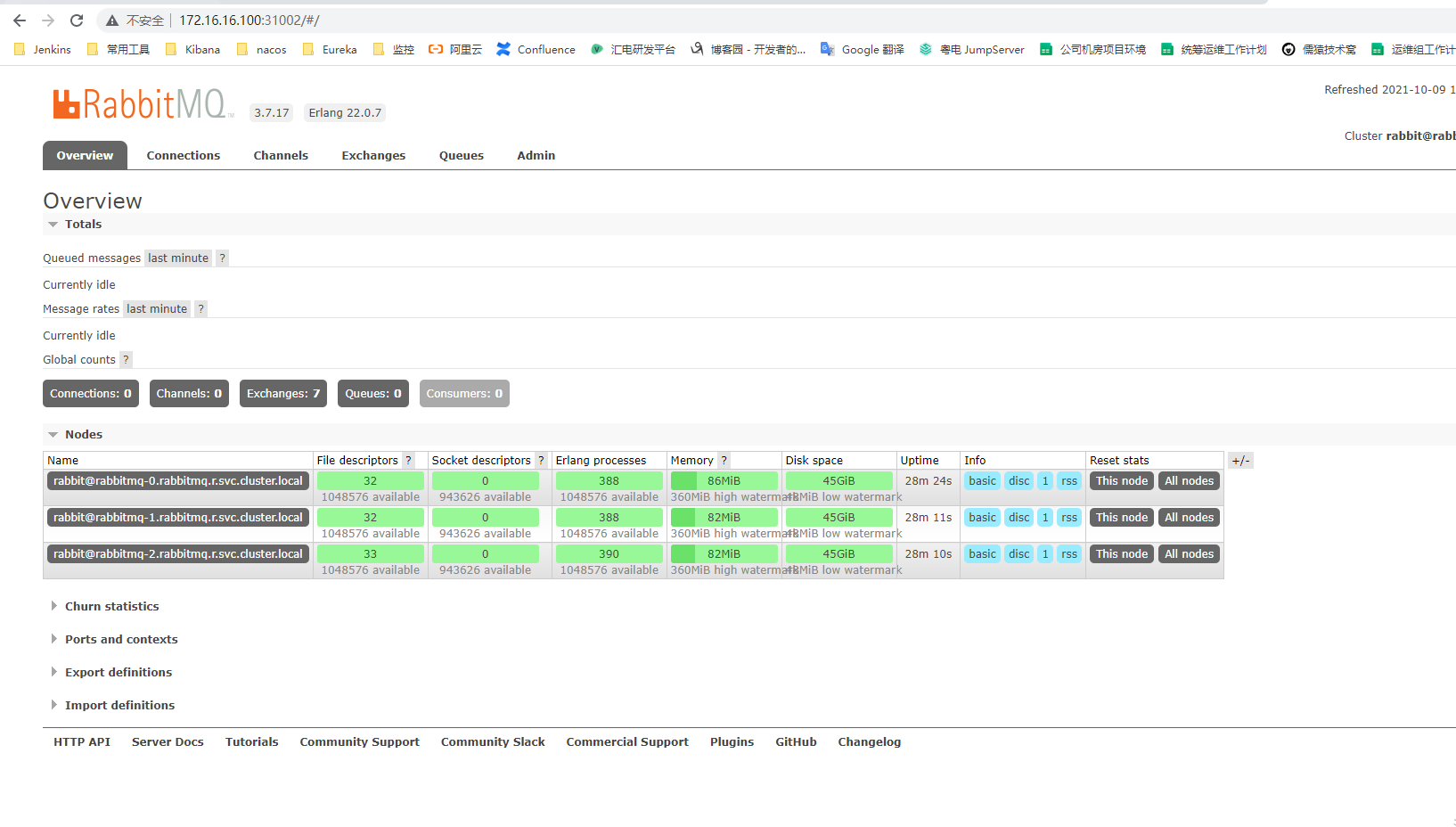Open the Eureka bookmark
This screenshot has height=827, width=1456.
330,50
